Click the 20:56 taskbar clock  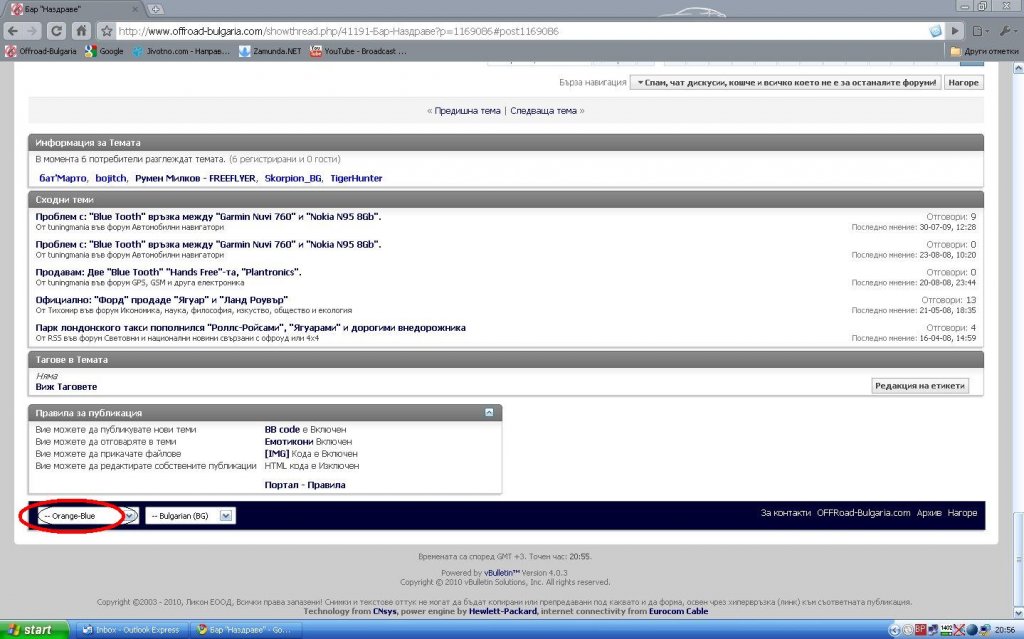click(x=1004, y=630)
